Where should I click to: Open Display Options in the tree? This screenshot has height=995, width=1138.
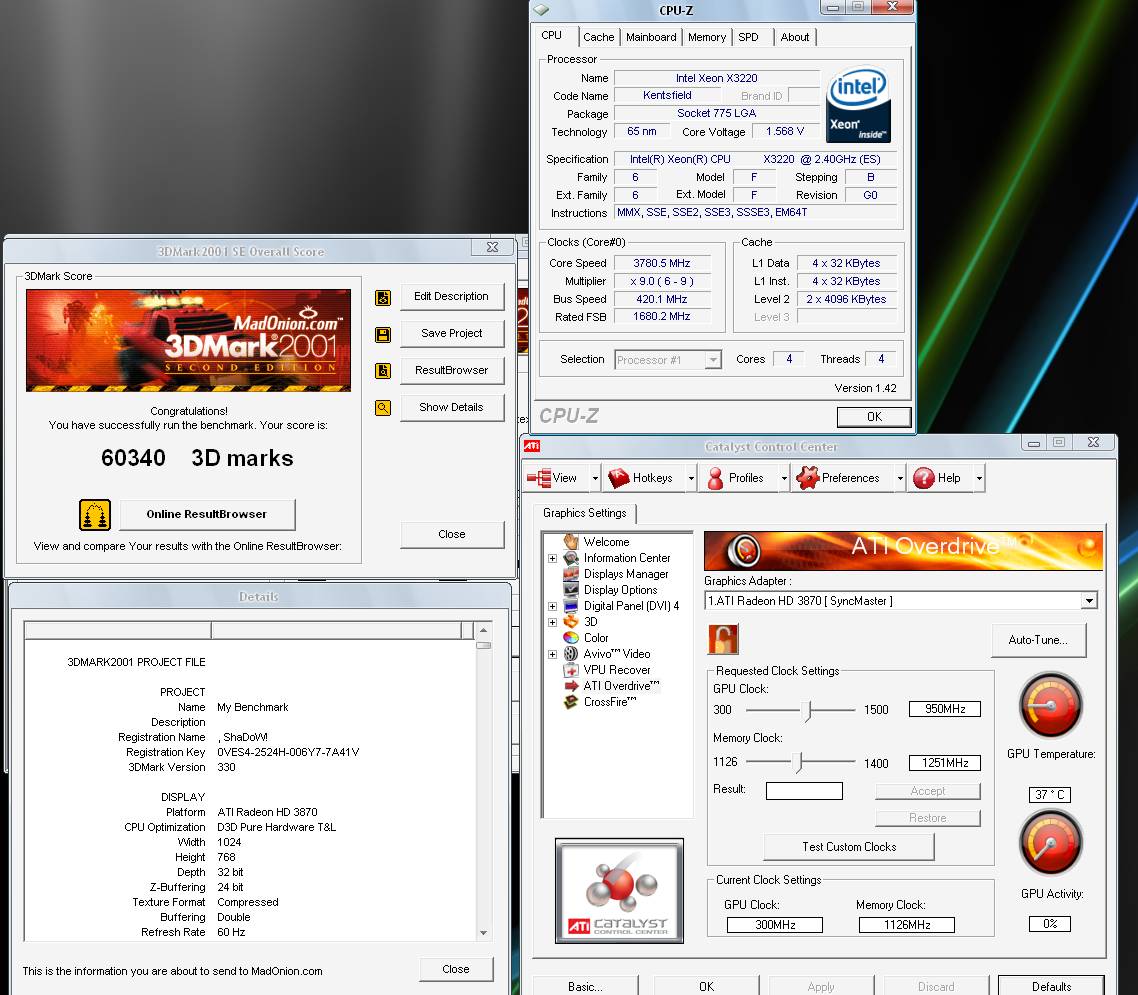[621, 590]
